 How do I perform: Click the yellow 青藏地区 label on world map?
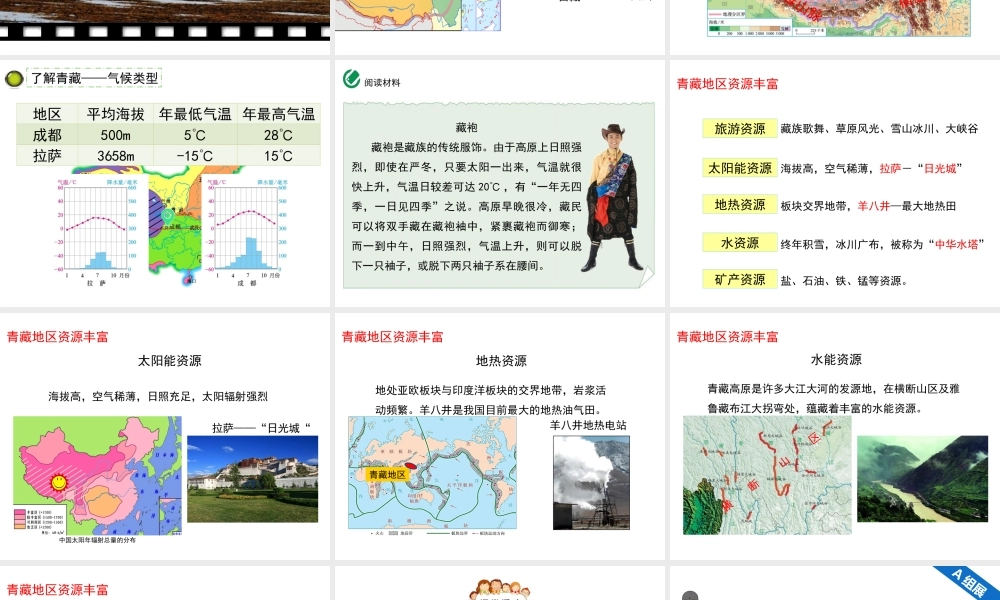coord(387,474)
